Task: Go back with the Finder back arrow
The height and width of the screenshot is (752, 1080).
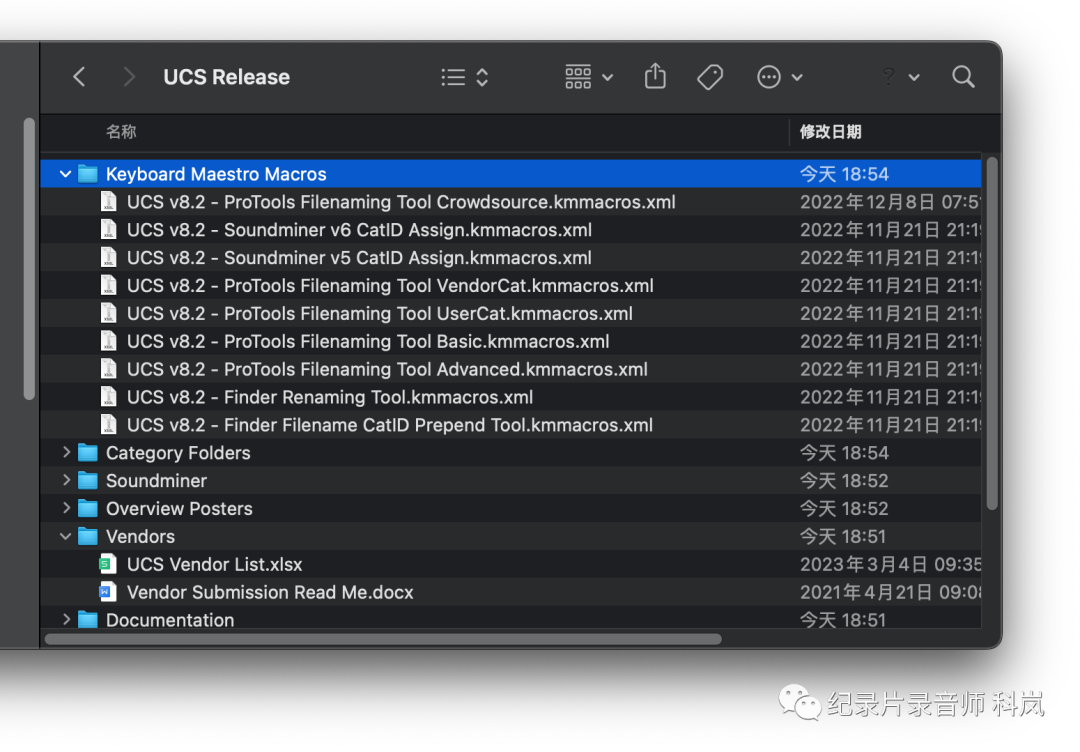Action: pyautogui.click(x=79, y=76)
